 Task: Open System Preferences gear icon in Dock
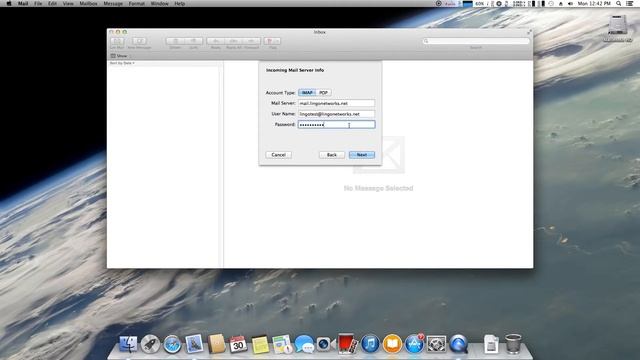[436, 344]
